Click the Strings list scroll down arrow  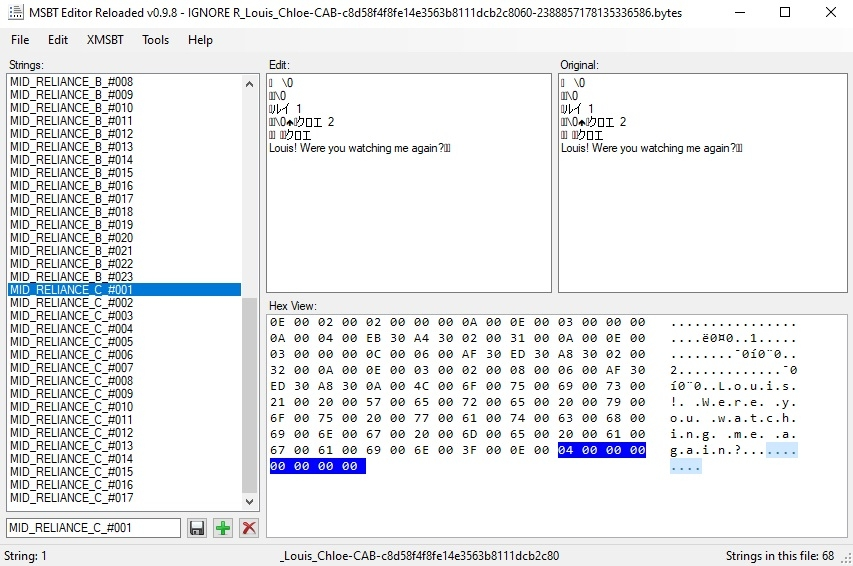[250, 503]
